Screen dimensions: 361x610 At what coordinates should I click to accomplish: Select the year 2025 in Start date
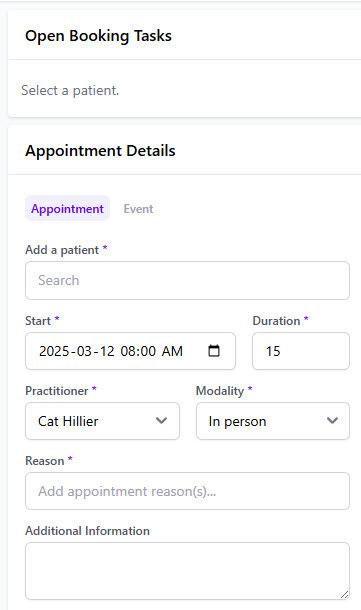coord(54,351)
